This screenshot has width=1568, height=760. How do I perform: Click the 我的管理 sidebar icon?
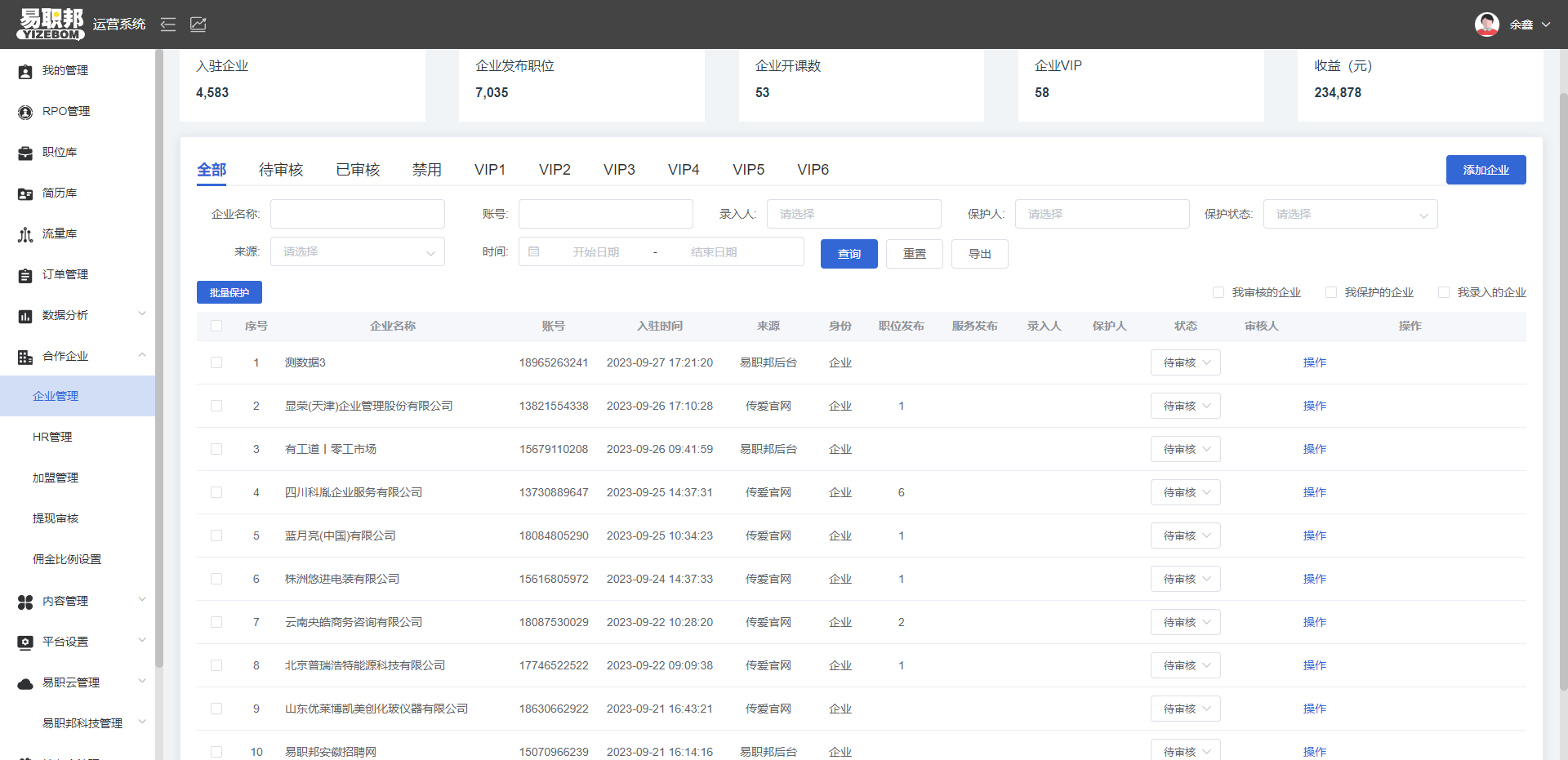pyautogui.click(x=25, y=72)
